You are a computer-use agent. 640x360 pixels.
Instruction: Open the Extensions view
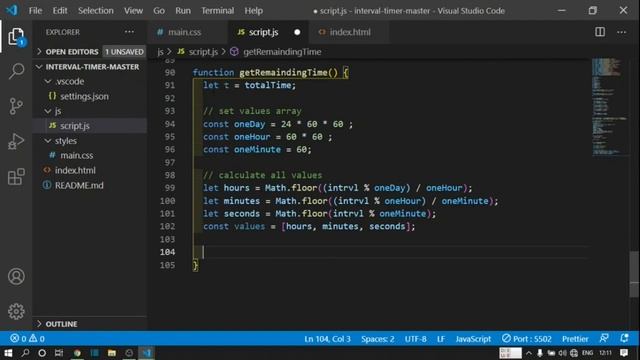(16, 176)
